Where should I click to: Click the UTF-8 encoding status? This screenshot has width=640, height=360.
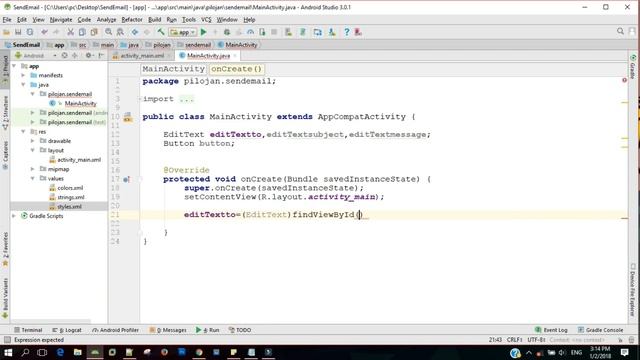click(536, 340)
